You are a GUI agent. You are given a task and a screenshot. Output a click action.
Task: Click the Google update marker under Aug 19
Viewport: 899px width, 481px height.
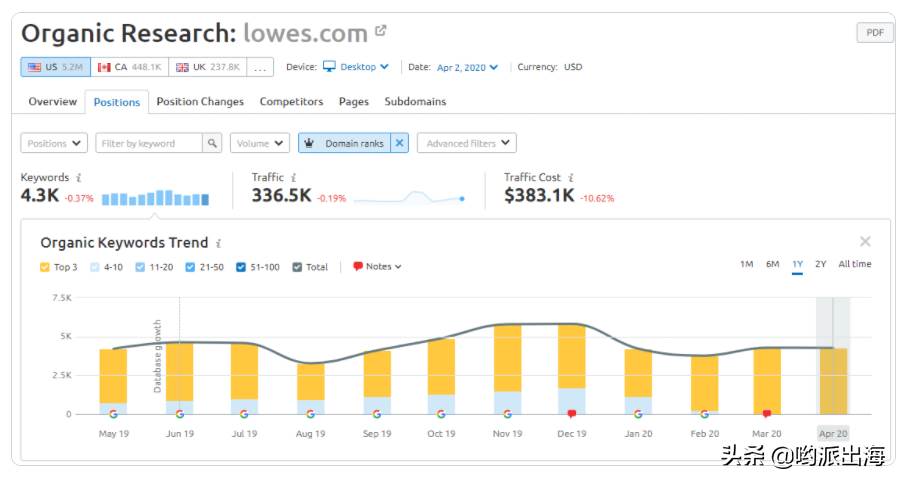pyautogui.click(x=311, y=414)
